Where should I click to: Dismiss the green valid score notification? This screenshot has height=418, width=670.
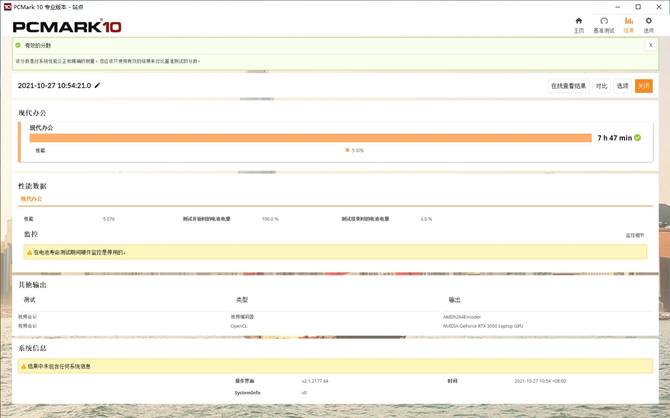pyautogui.click(x=651, y=45)
